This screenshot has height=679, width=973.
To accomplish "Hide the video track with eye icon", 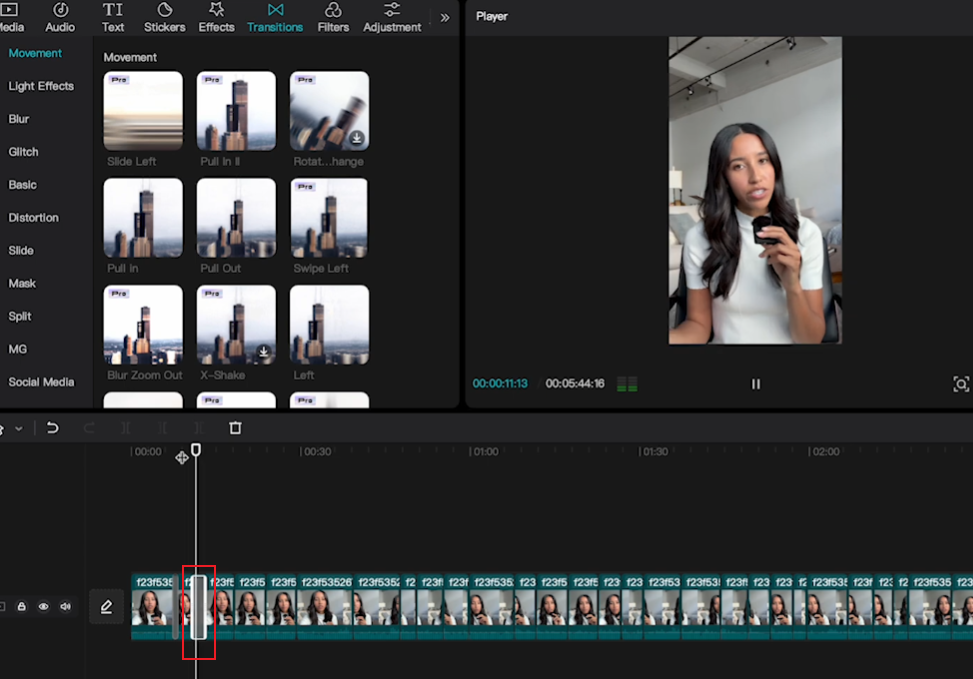I will [x=43, y=606].
